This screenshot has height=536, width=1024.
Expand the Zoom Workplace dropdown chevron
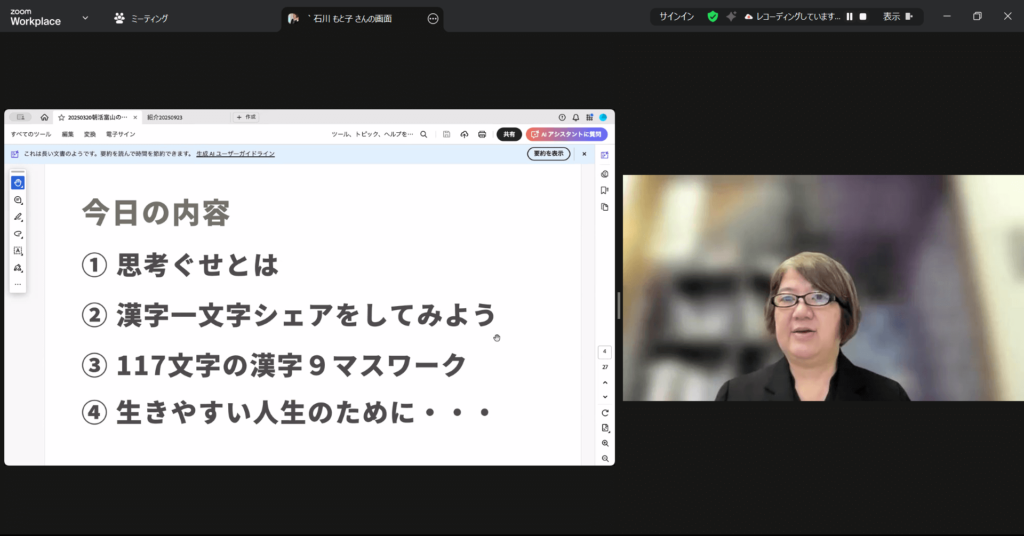(x=85, y=18)
